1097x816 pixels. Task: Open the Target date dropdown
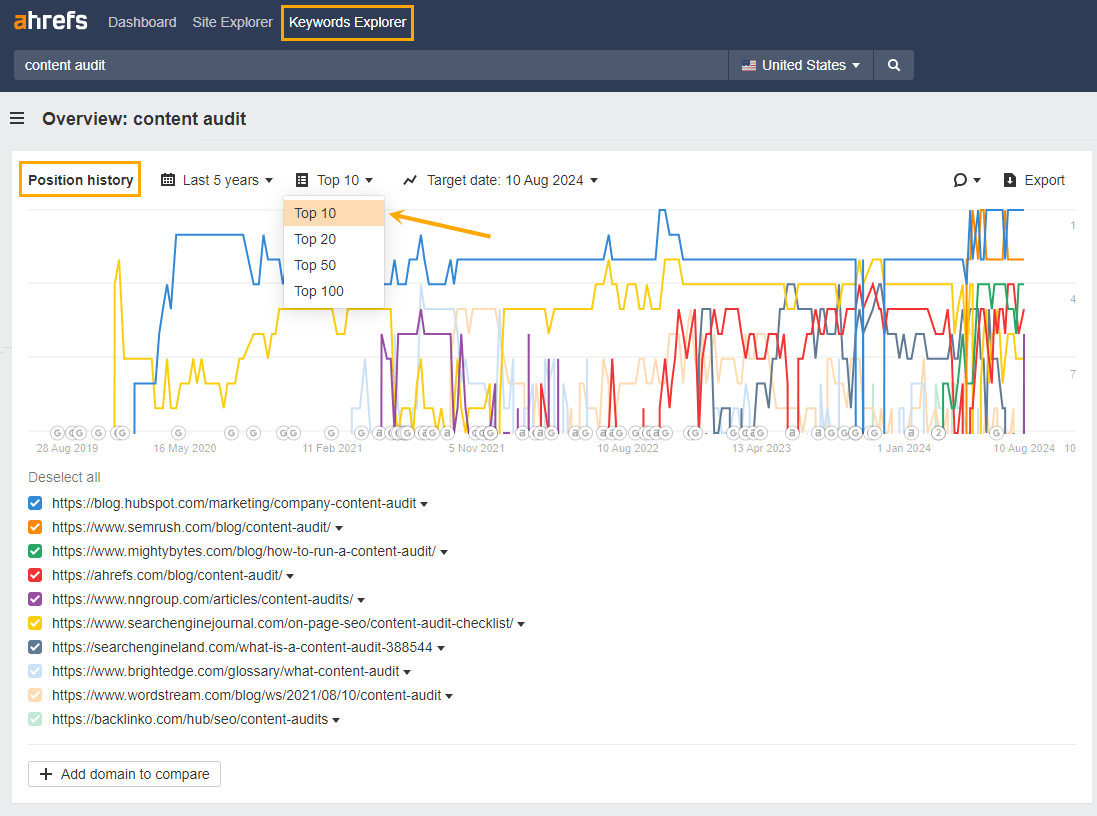click(x=503, y=180)
